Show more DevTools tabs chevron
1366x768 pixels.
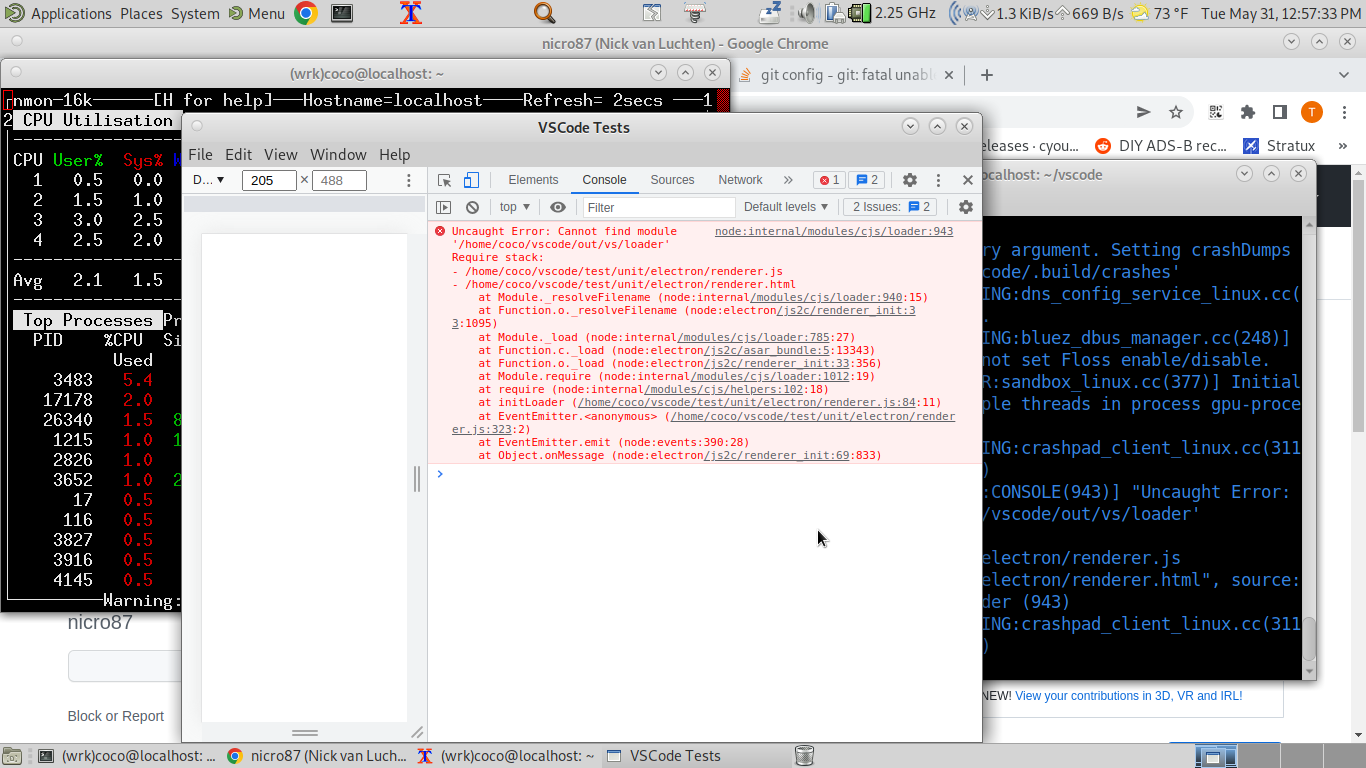click(788, 180)
